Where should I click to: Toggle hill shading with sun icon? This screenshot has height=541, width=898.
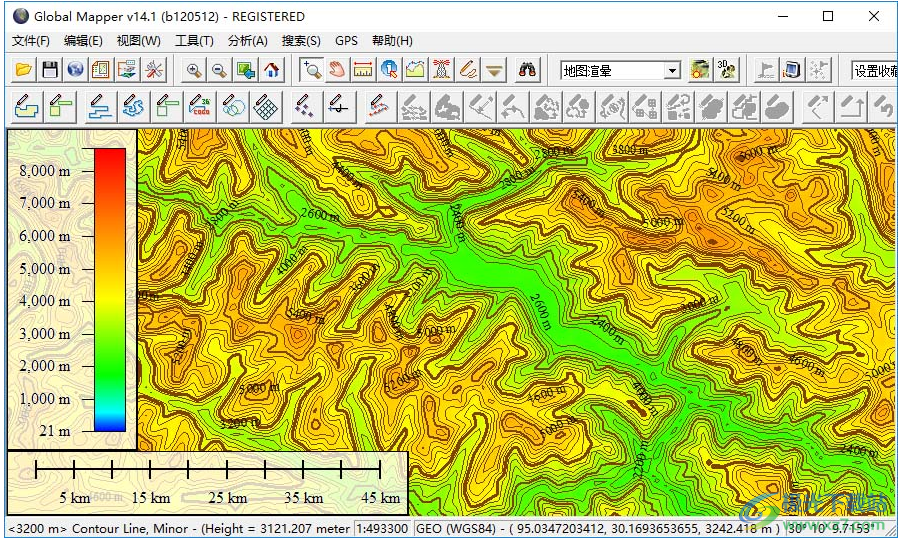[x=700, y=70]
